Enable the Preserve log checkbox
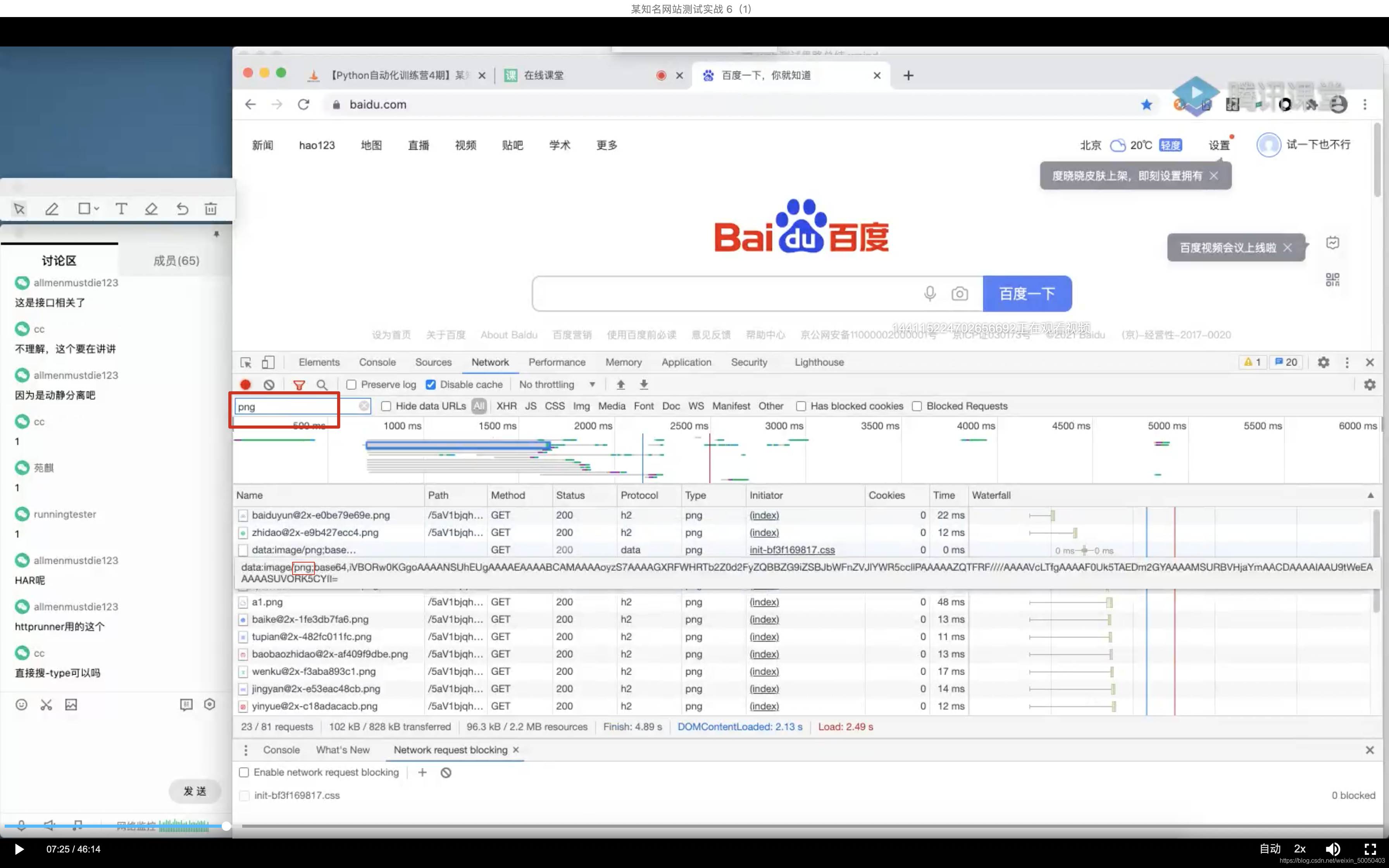1389x868 pixels. pos(351,385)
